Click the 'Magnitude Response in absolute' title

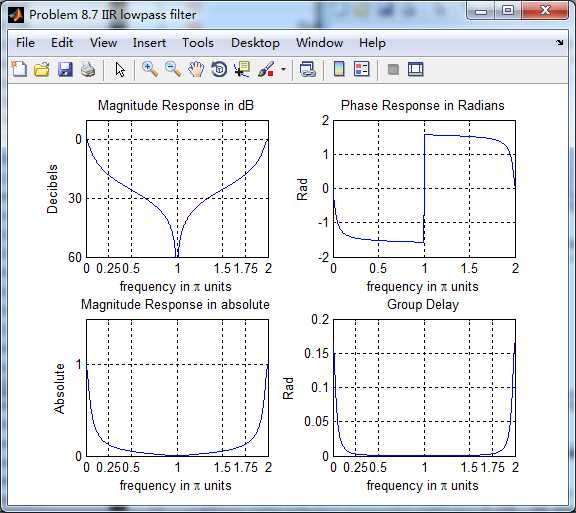tap(175, 305)
